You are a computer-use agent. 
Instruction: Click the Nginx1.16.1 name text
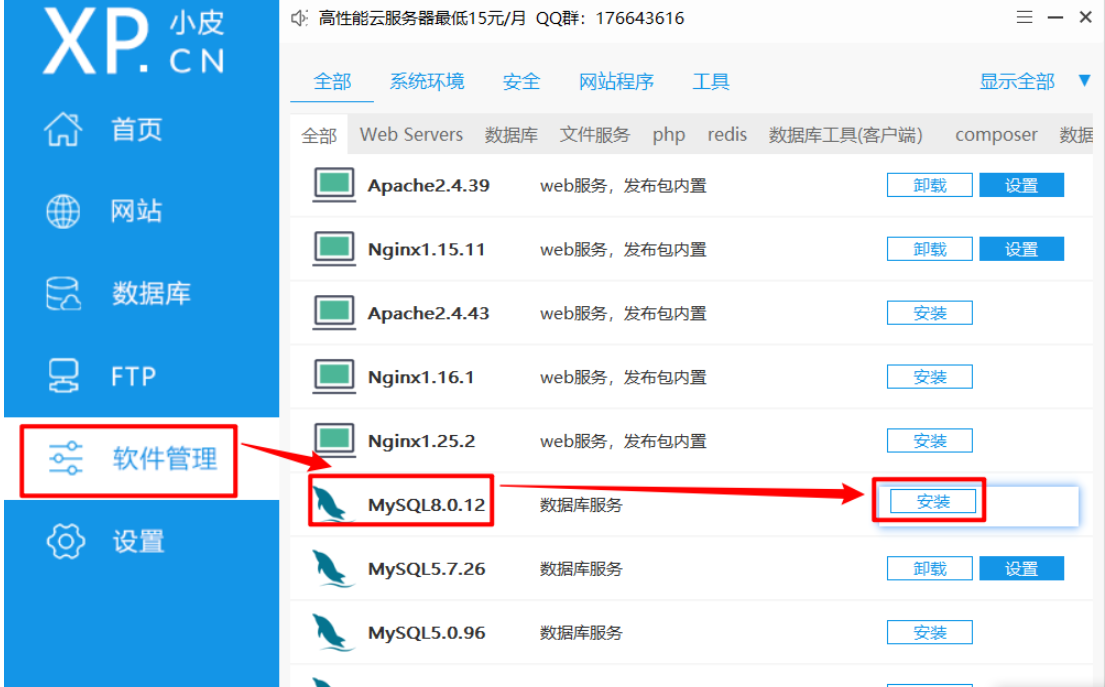[421, 378]
